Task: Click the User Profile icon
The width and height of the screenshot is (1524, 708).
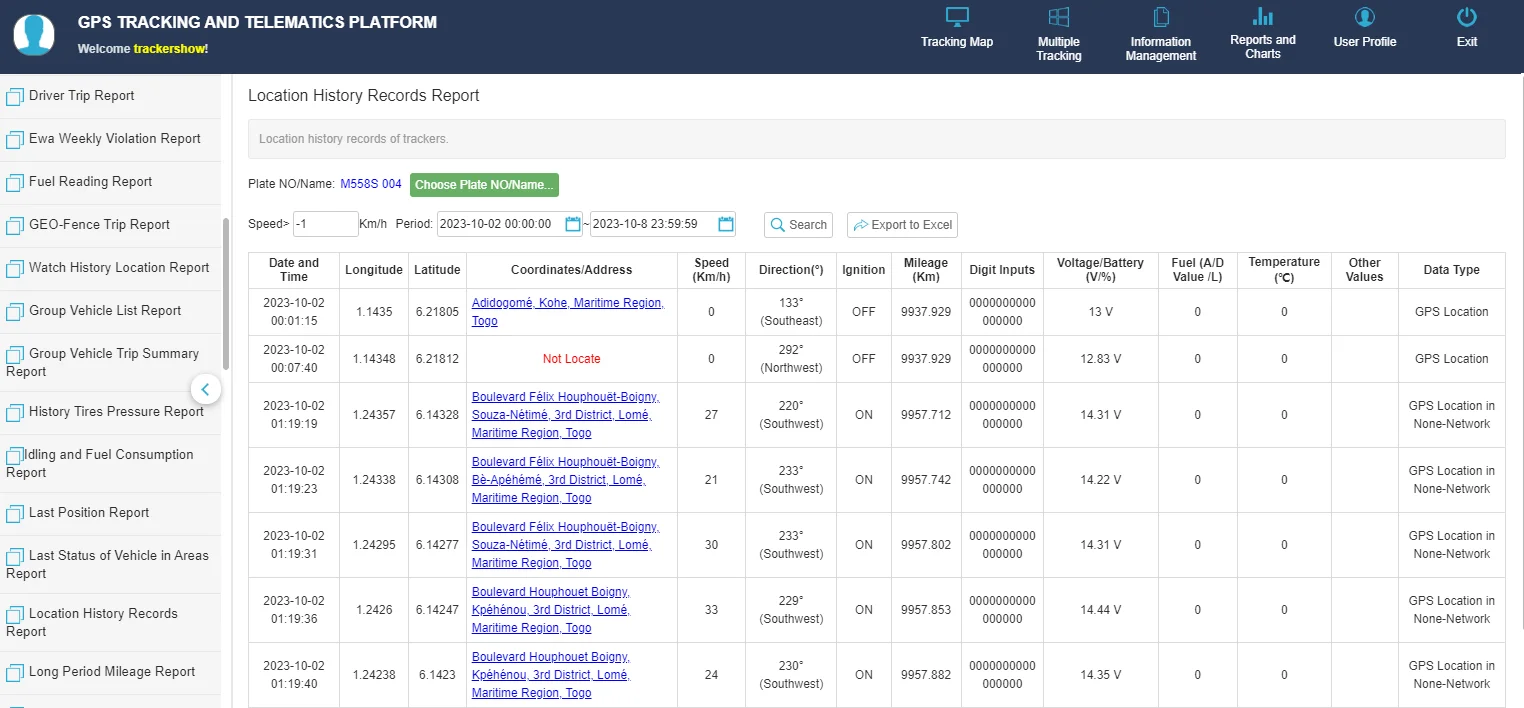Action: pyautogui.click(x=1364, y=17)
